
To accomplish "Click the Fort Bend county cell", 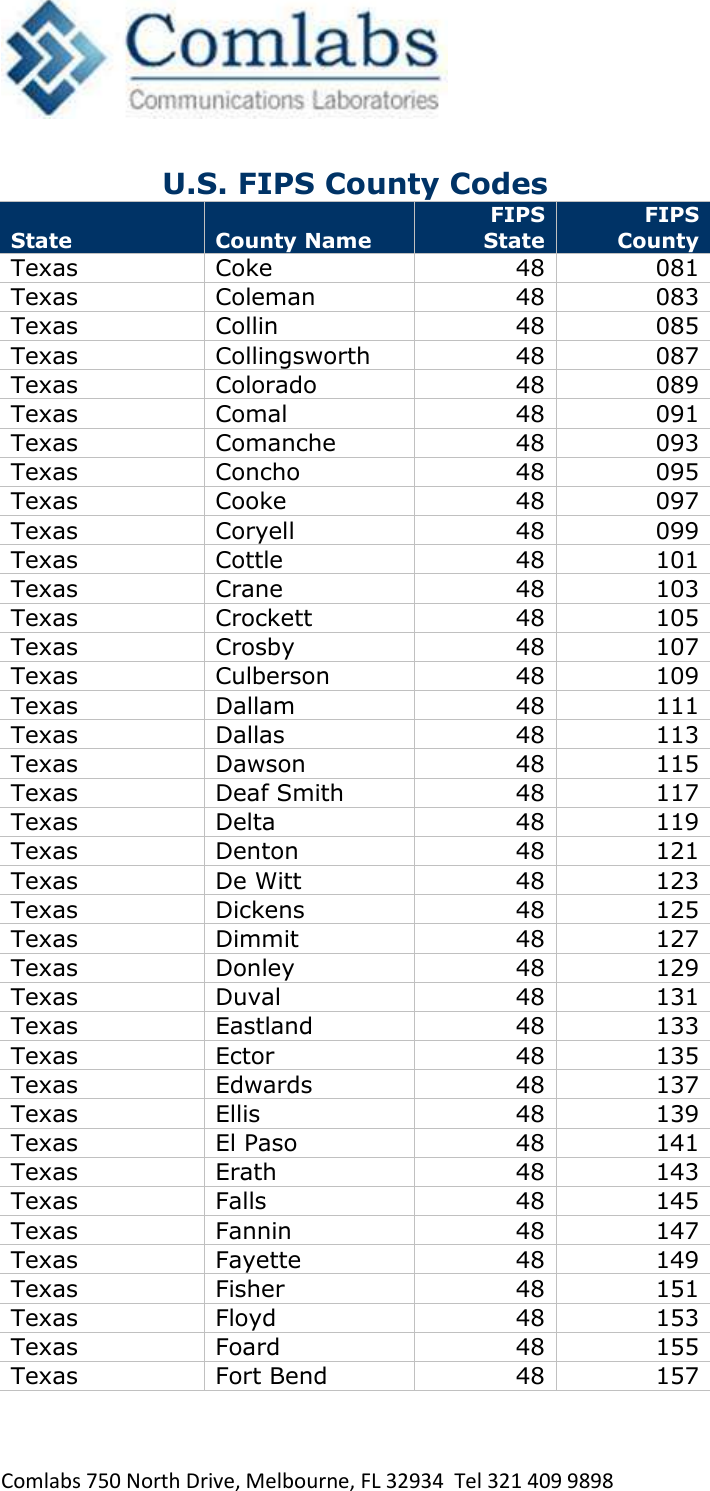I will pos(271,1375).
